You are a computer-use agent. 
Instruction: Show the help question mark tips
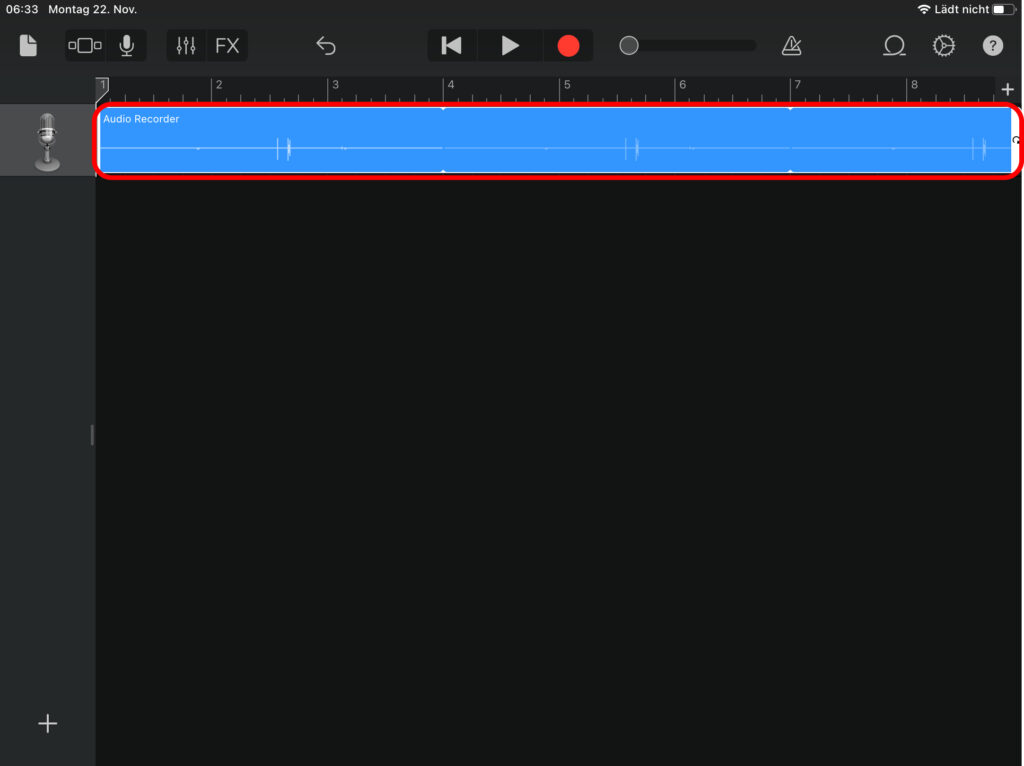coord(992,45)
